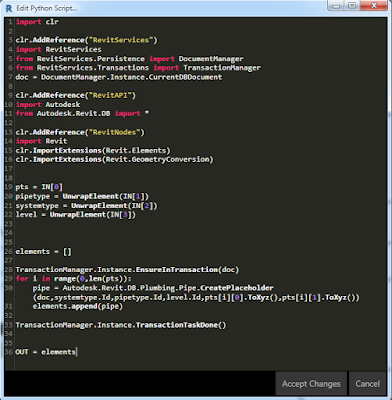The height and width of the screenshot is (400, 392).
Task: Click 'level = UnwrapElement(IN[3])' line
Action: point(76,215)
